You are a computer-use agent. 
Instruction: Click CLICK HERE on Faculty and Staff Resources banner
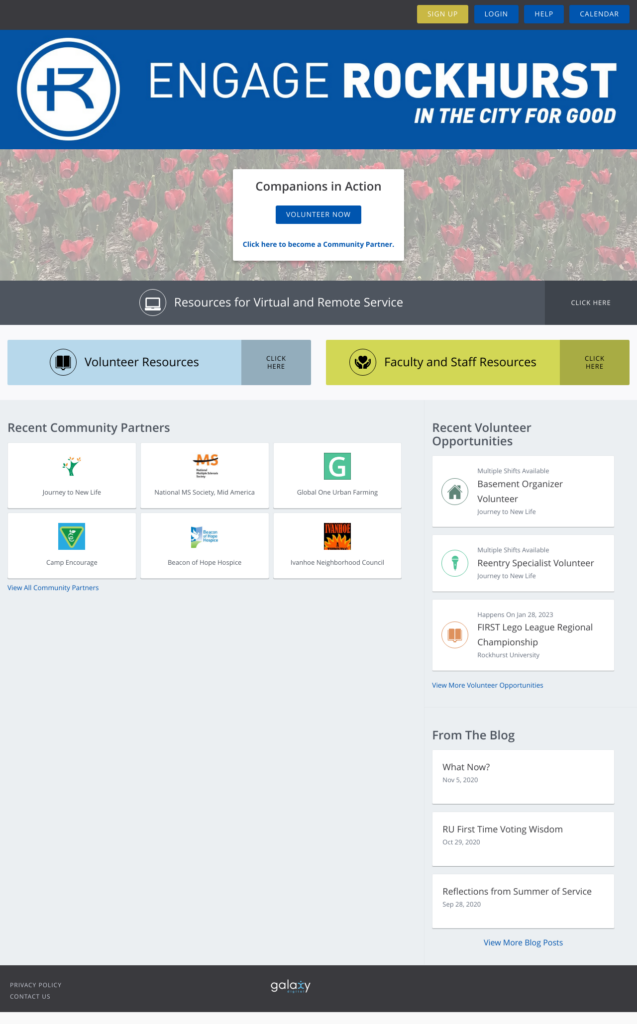(595, 362)
